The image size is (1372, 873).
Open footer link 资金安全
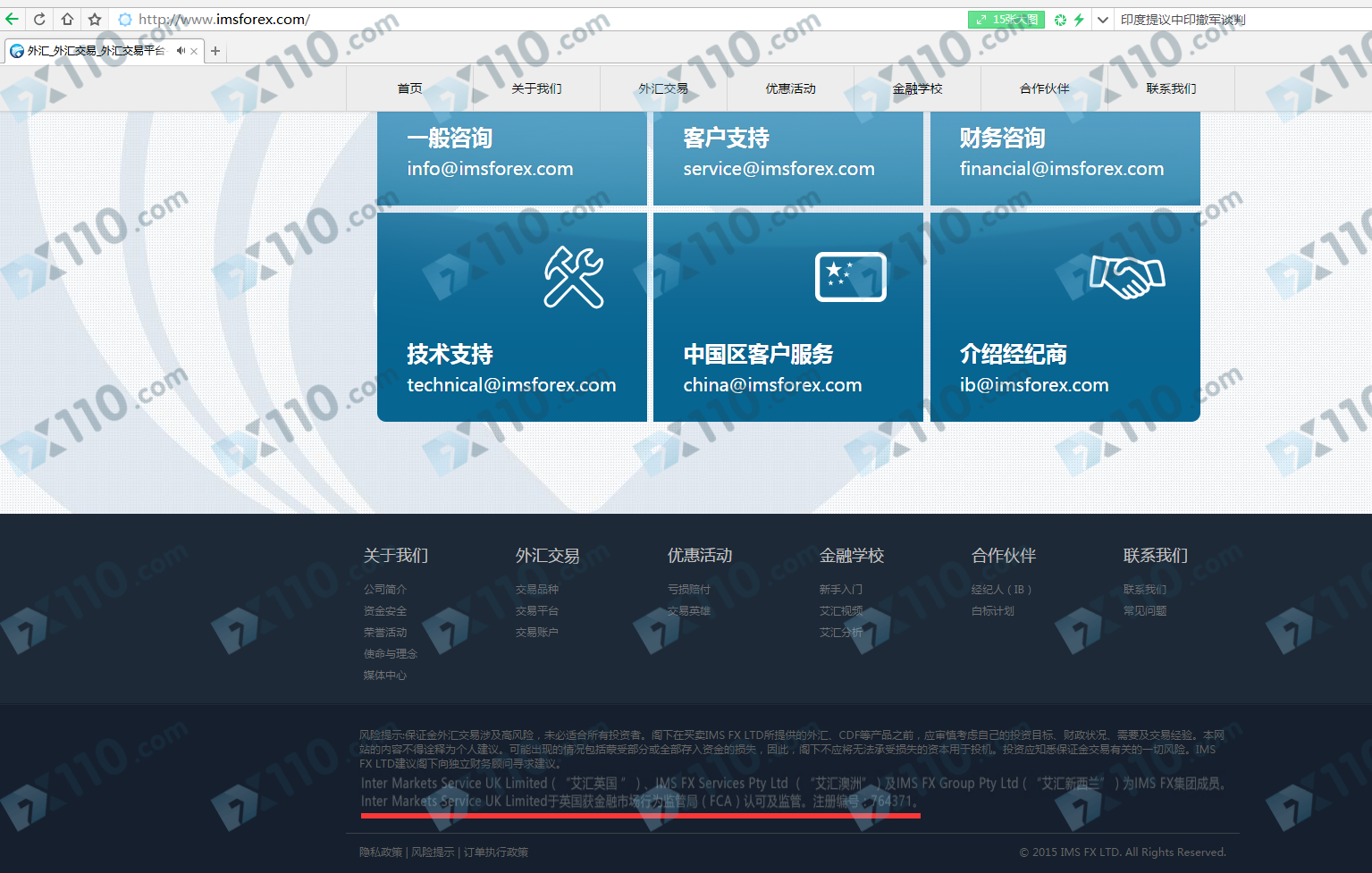pos(385,611)
